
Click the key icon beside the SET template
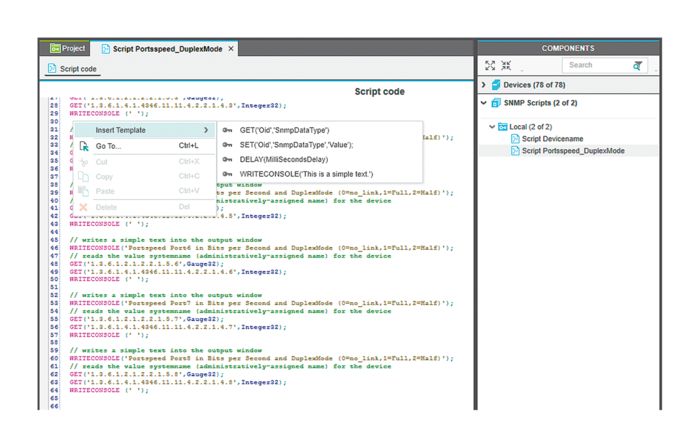coord(227,145)
